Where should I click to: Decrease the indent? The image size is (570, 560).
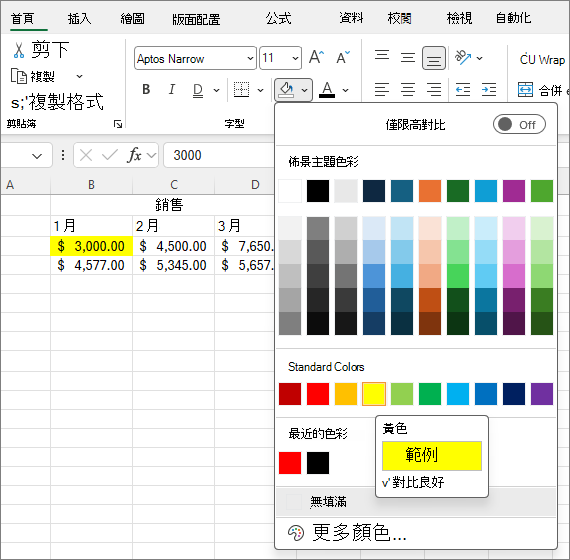click(x=463, y=89)
